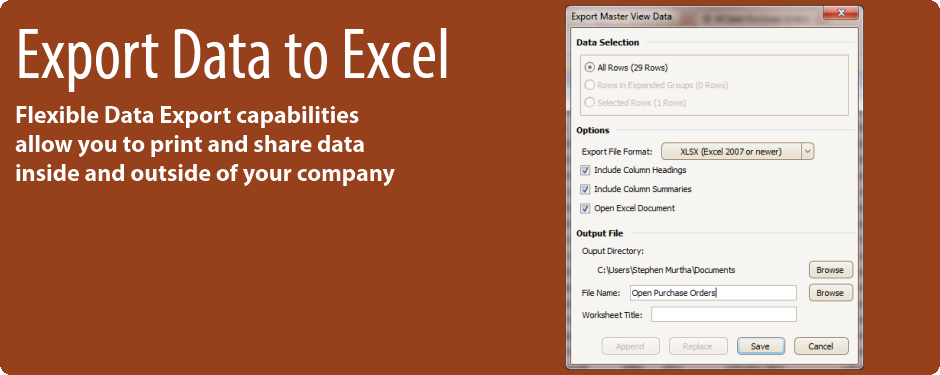This screenshot has width=940, height=375.
Task: Open the Export File Format dropdown arrow
Action: point(808,152)
